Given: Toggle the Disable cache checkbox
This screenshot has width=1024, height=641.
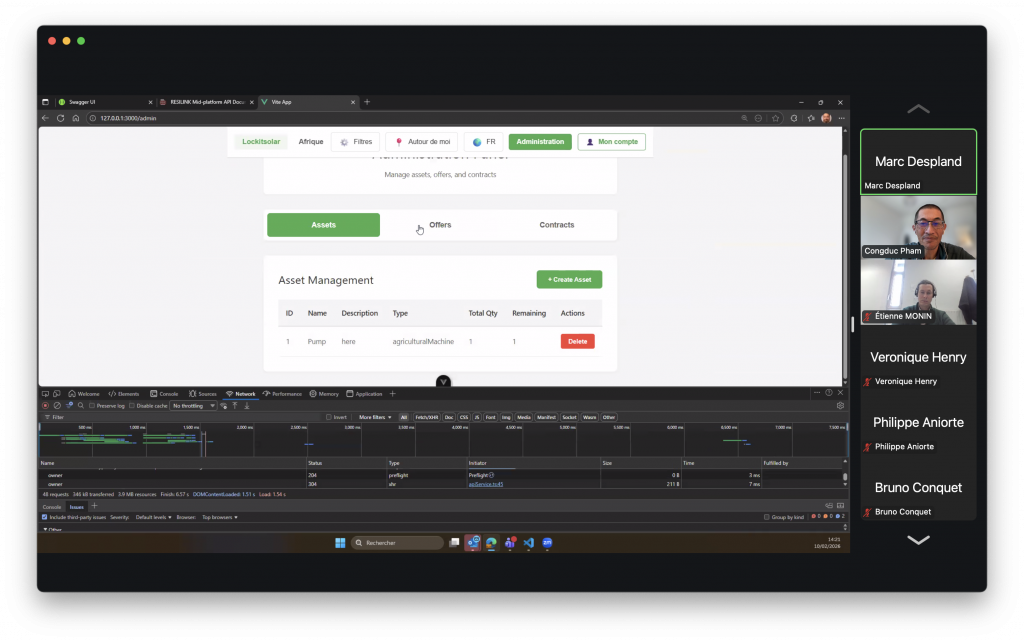Looking at the screenshot, I should pos(133,406).
